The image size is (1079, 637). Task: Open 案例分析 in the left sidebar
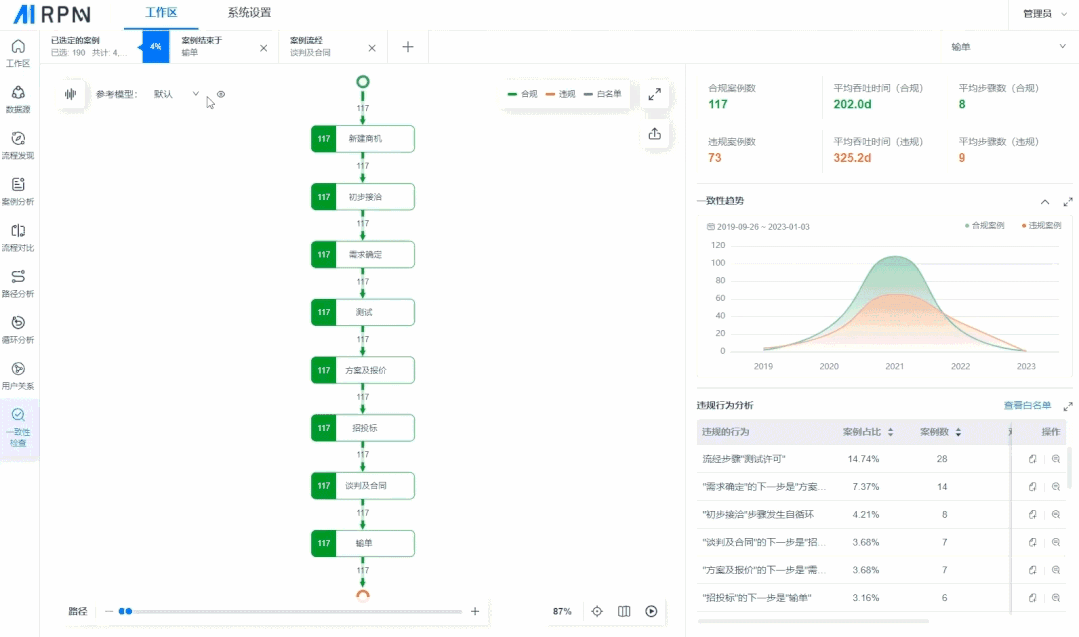[18, 191]
